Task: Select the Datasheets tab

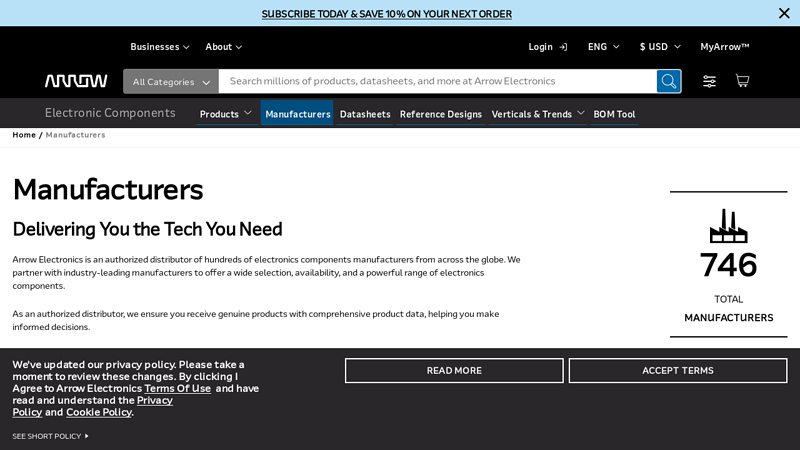Action: click(x=365, y=114)
